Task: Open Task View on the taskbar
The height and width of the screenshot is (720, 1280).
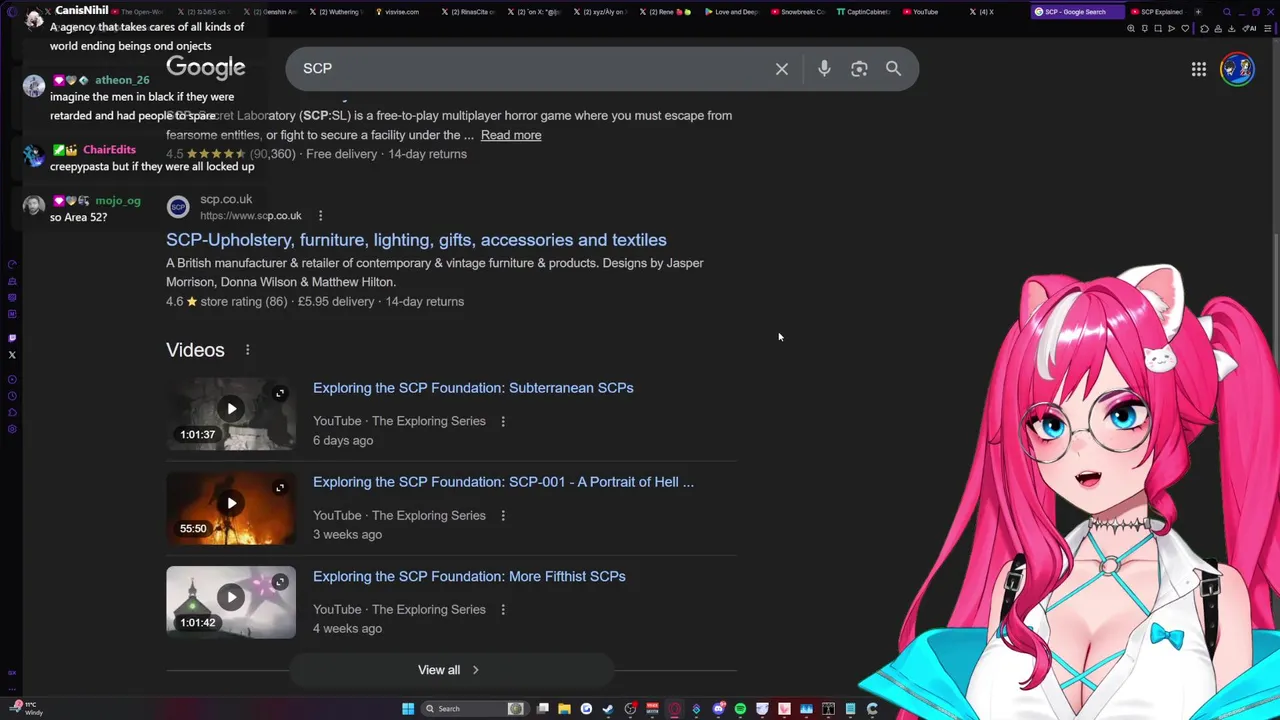Action: coord(542,709)
